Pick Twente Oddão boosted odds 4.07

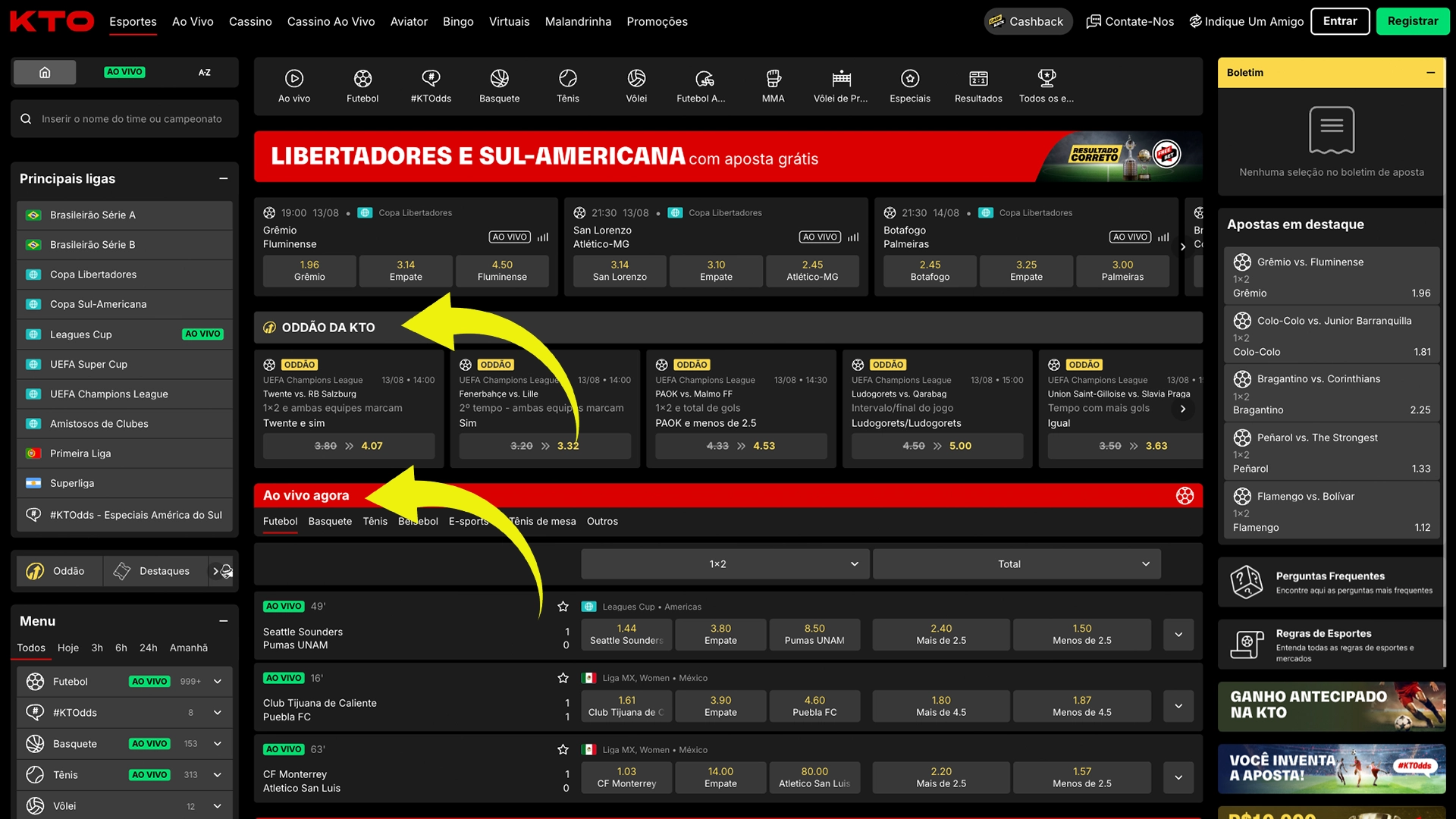coord(349,446)
